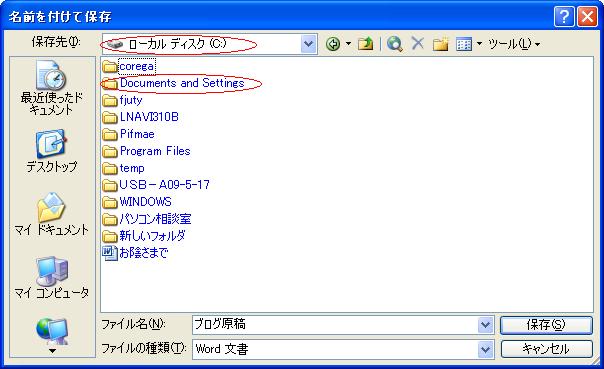The height and width of the screenshot is (369, 604).
Task: Expand the ファイルの種類 dropdown arrow
Action: 485,349
